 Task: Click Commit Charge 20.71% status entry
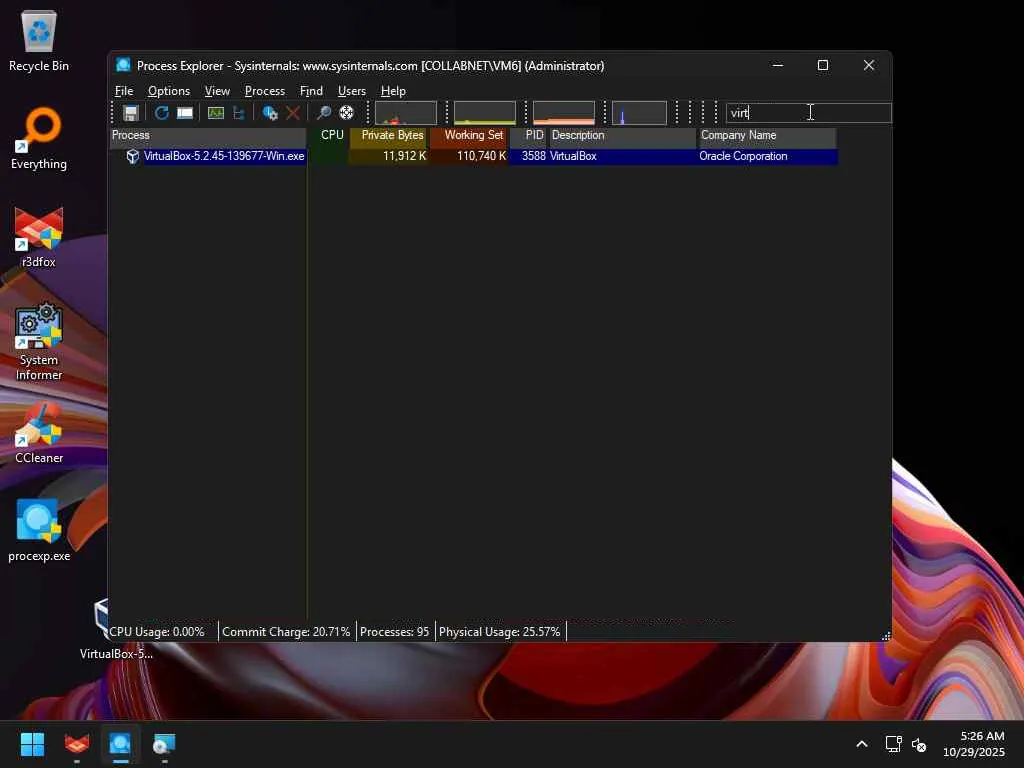click(286, 632)
